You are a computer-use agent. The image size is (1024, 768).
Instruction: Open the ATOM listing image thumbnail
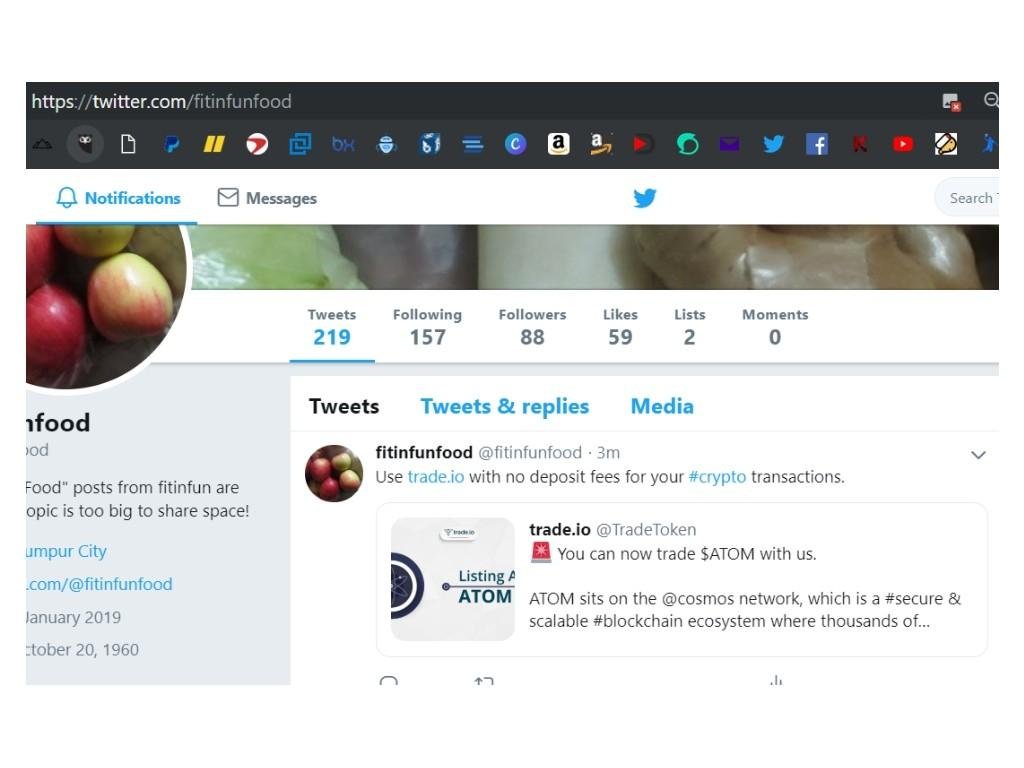tap(453, 579)
